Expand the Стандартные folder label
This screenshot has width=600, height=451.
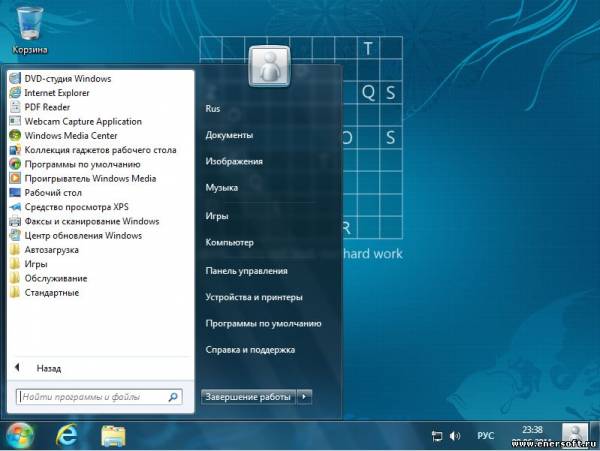[52, 293]
